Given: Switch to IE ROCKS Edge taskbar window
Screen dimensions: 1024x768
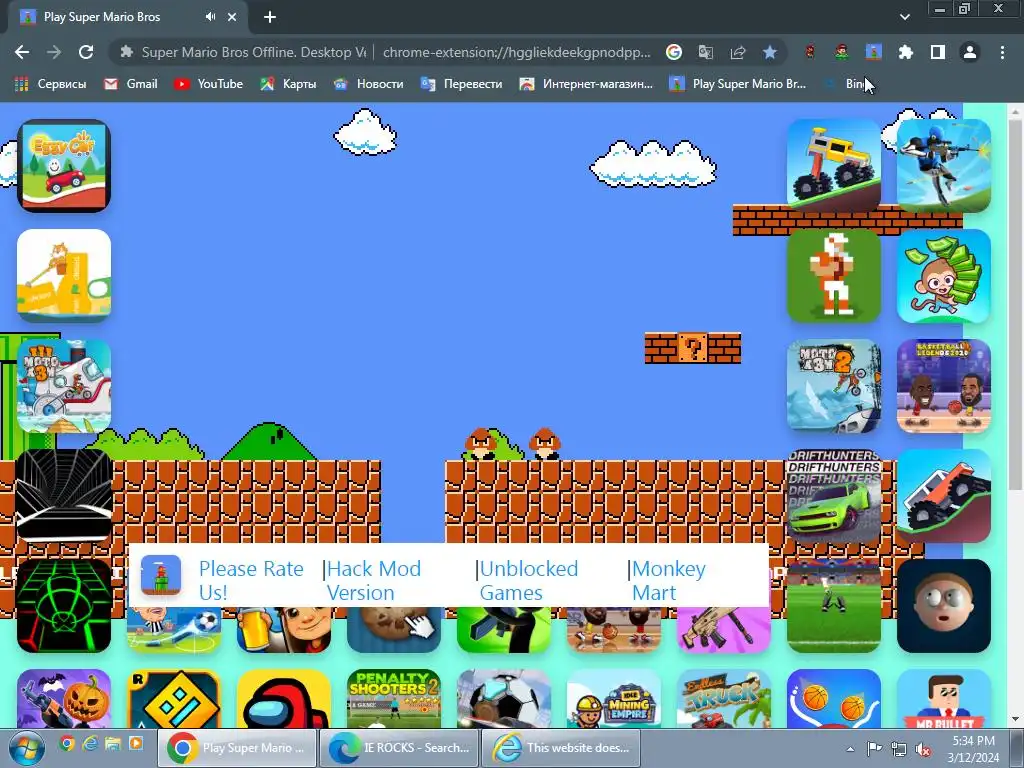Looking at the screenshot, I should (x=400, y=748).
